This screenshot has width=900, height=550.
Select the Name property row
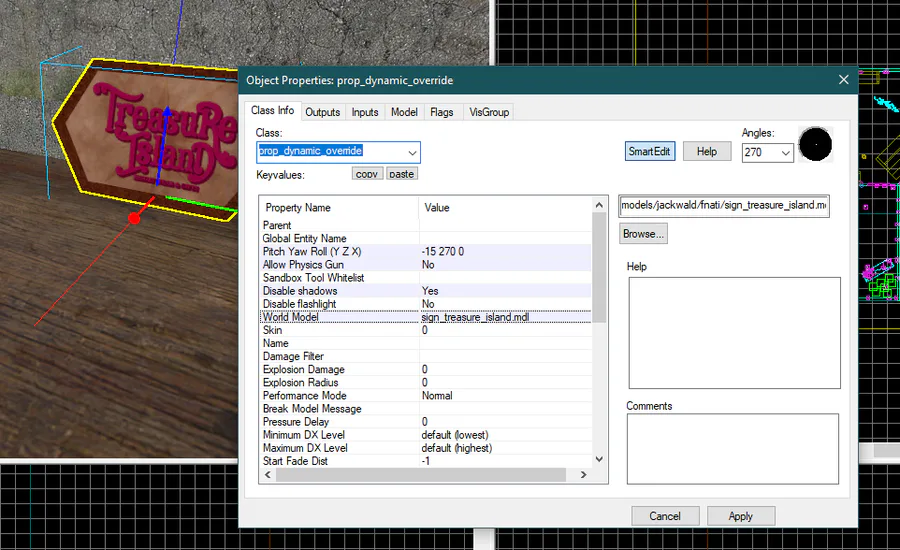point(425,343)
